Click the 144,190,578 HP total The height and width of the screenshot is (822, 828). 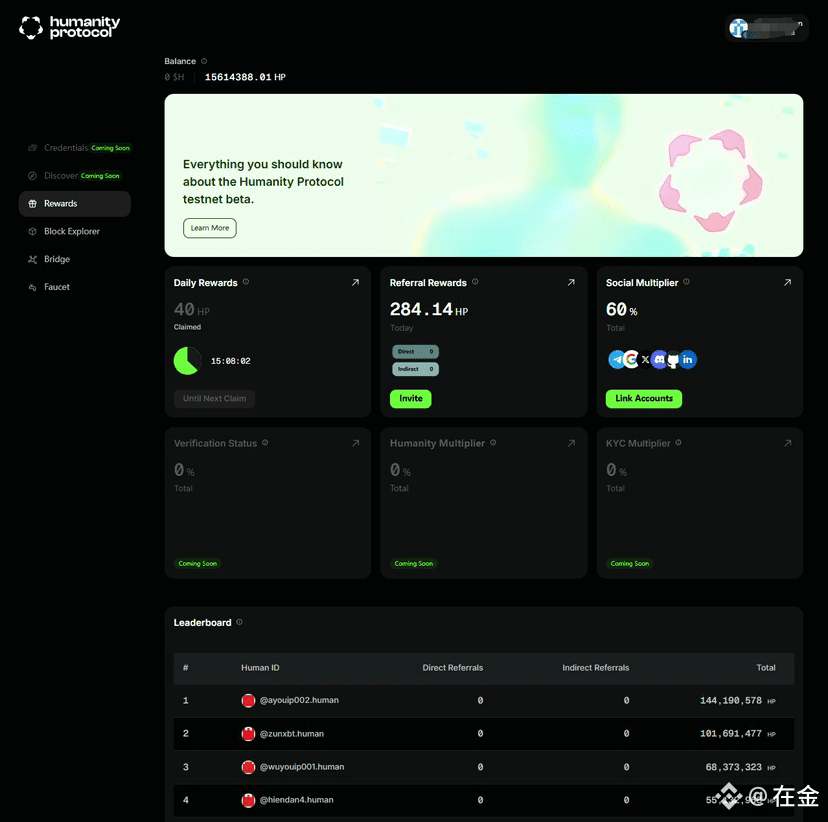point(738,701)
